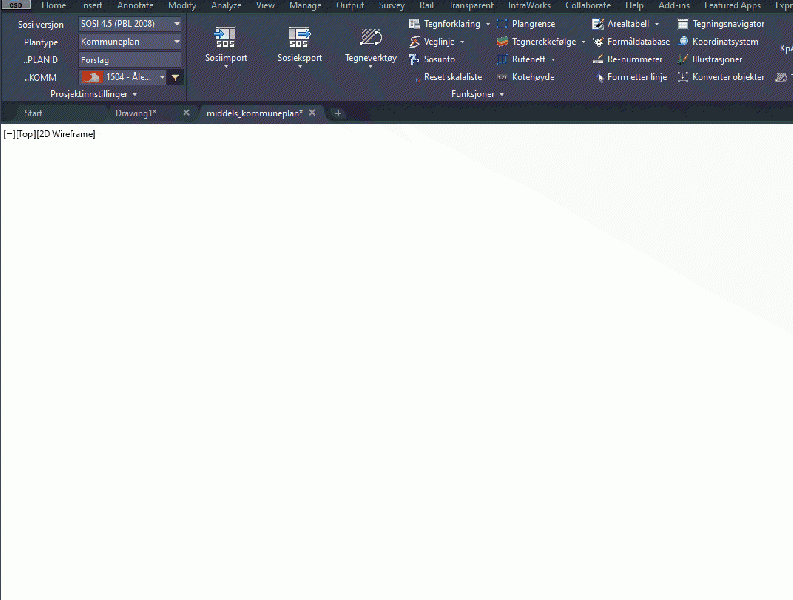
Task: Open the C3D application menu button
Action: point(16,5)
